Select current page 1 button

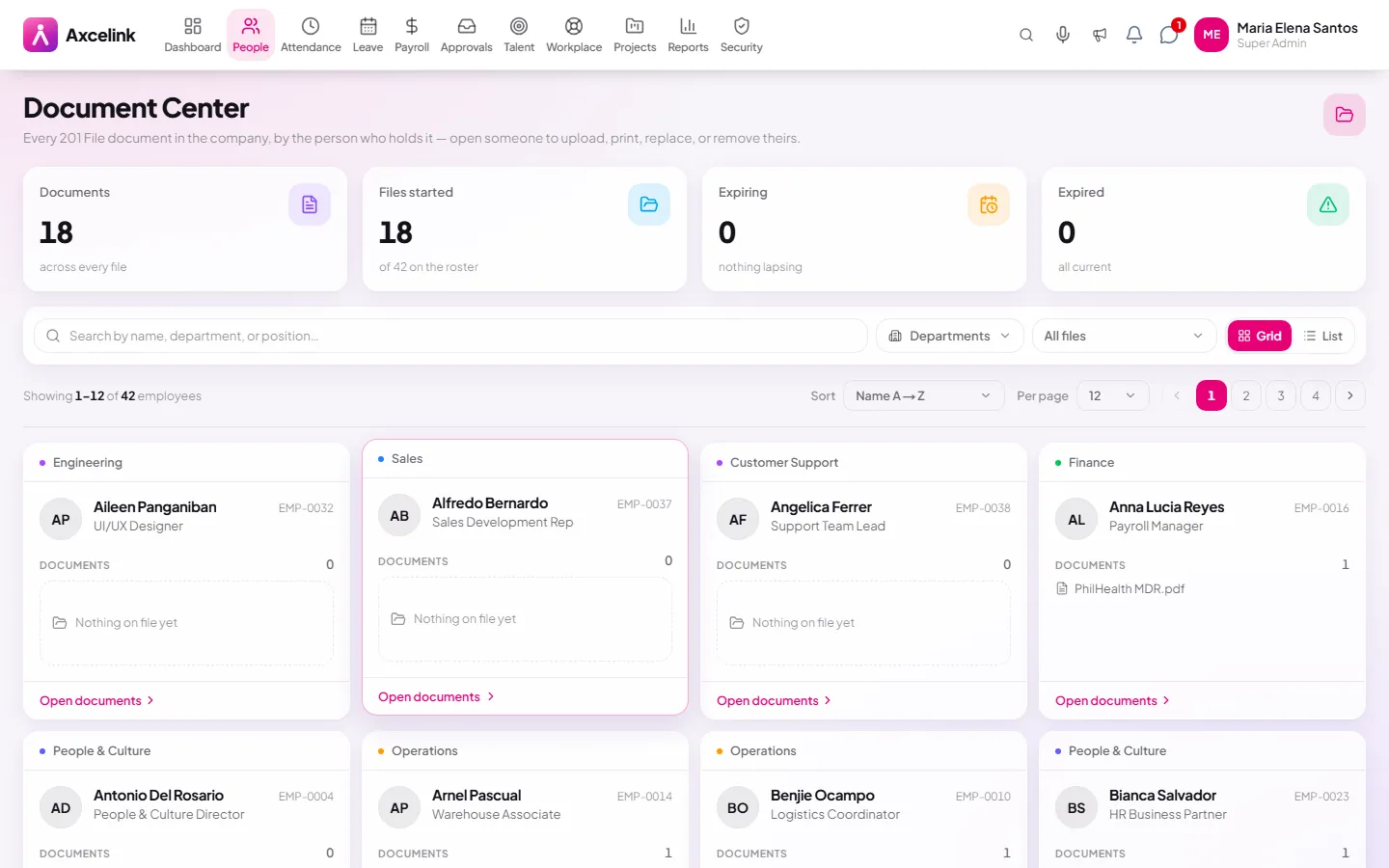click(1212, 395)
